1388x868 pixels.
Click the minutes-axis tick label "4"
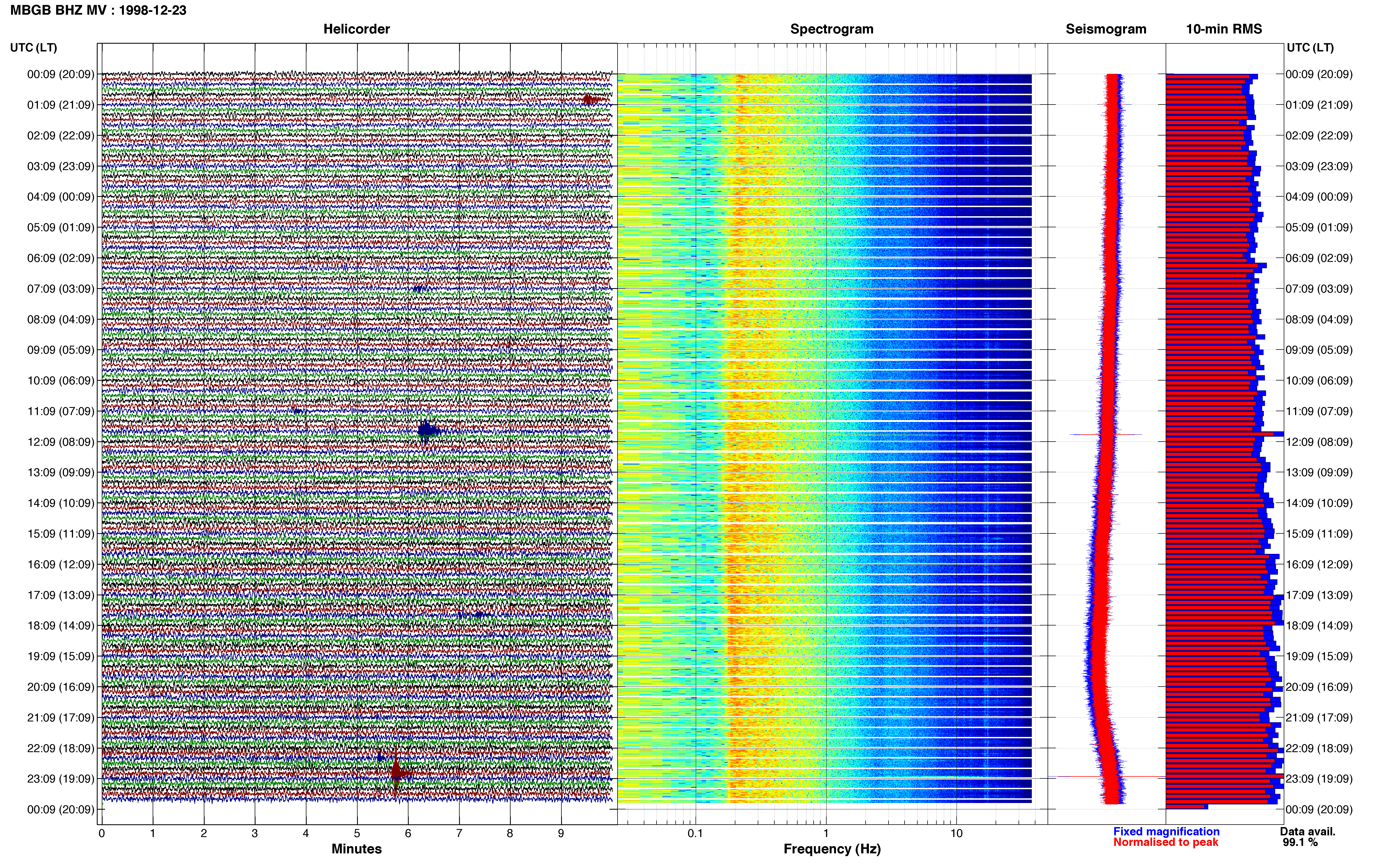tap(306, 833)
